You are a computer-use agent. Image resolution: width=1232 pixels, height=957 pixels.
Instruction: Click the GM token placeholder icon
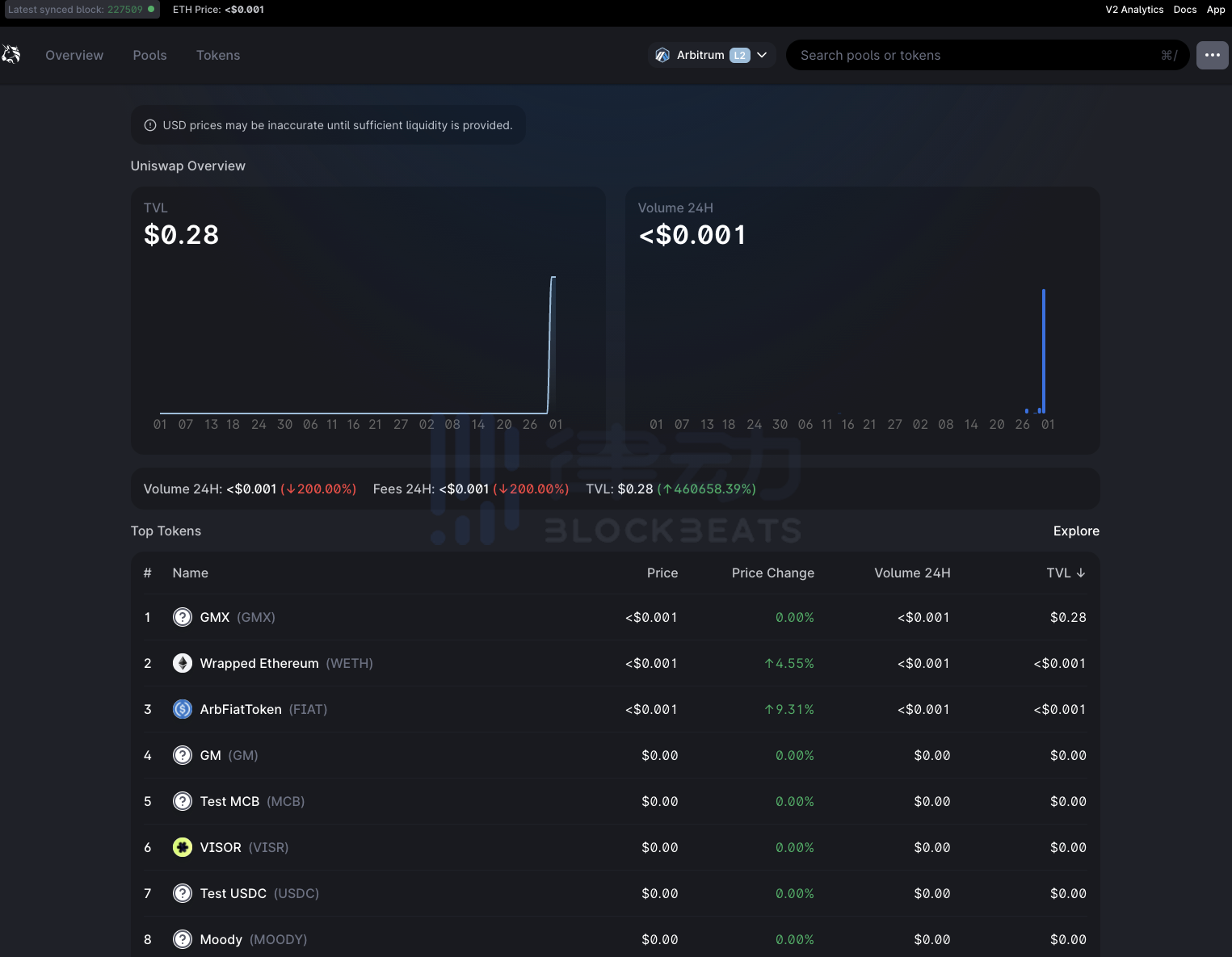point(183,755)
